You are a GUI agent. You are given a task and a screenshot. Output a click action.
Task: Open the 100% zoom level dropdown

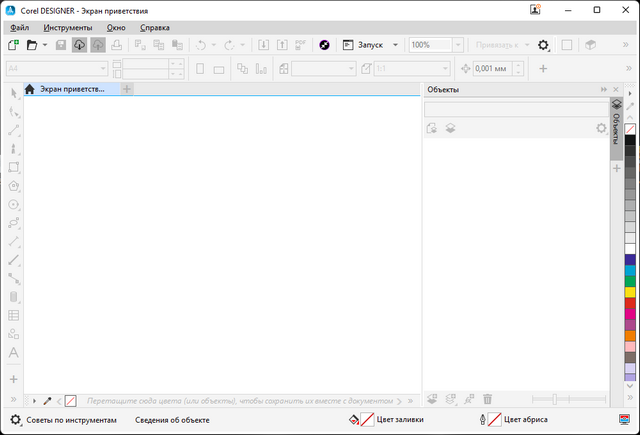click(x=458, y=45)
